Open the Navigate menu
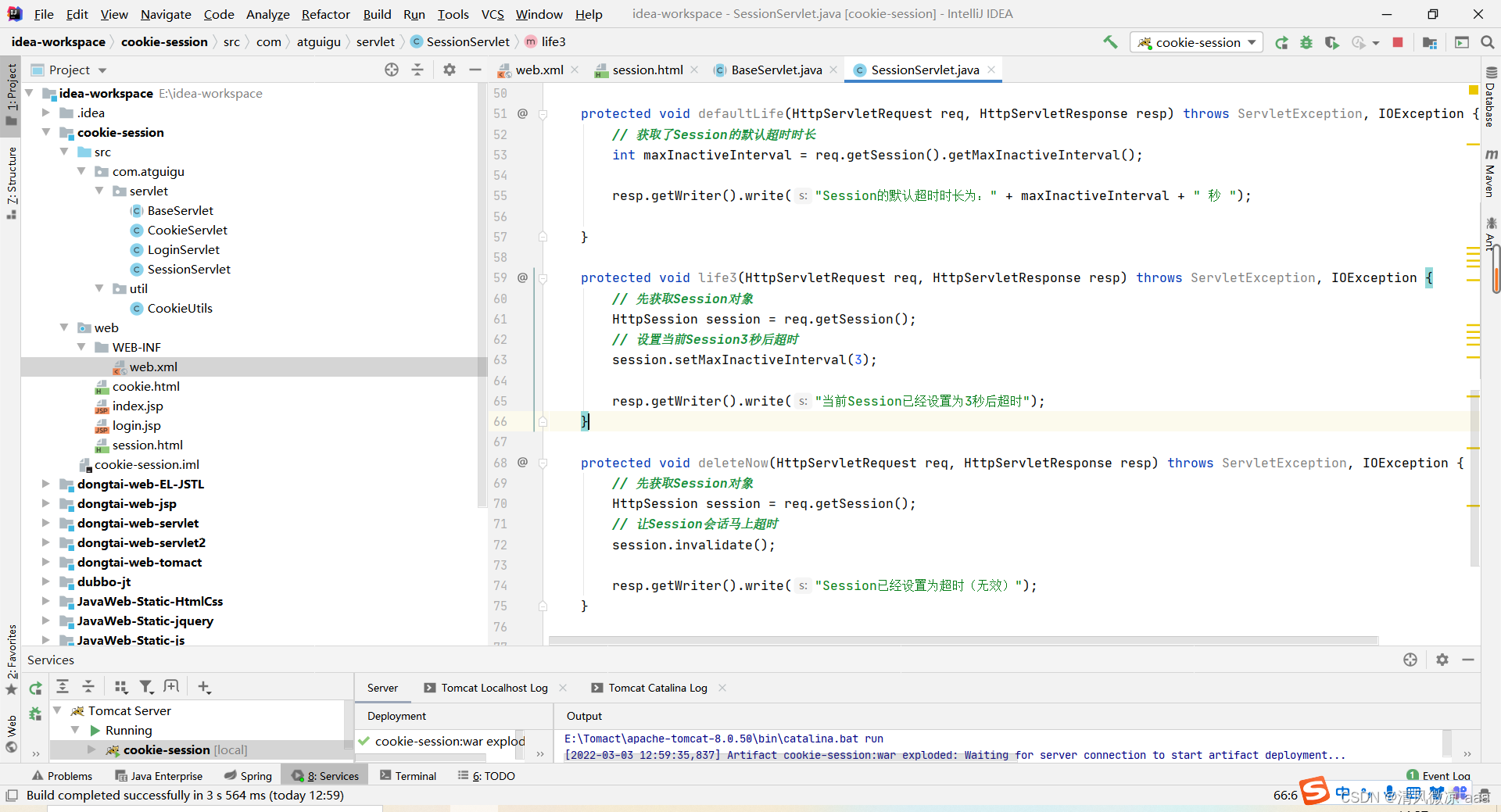 (166, 14)
